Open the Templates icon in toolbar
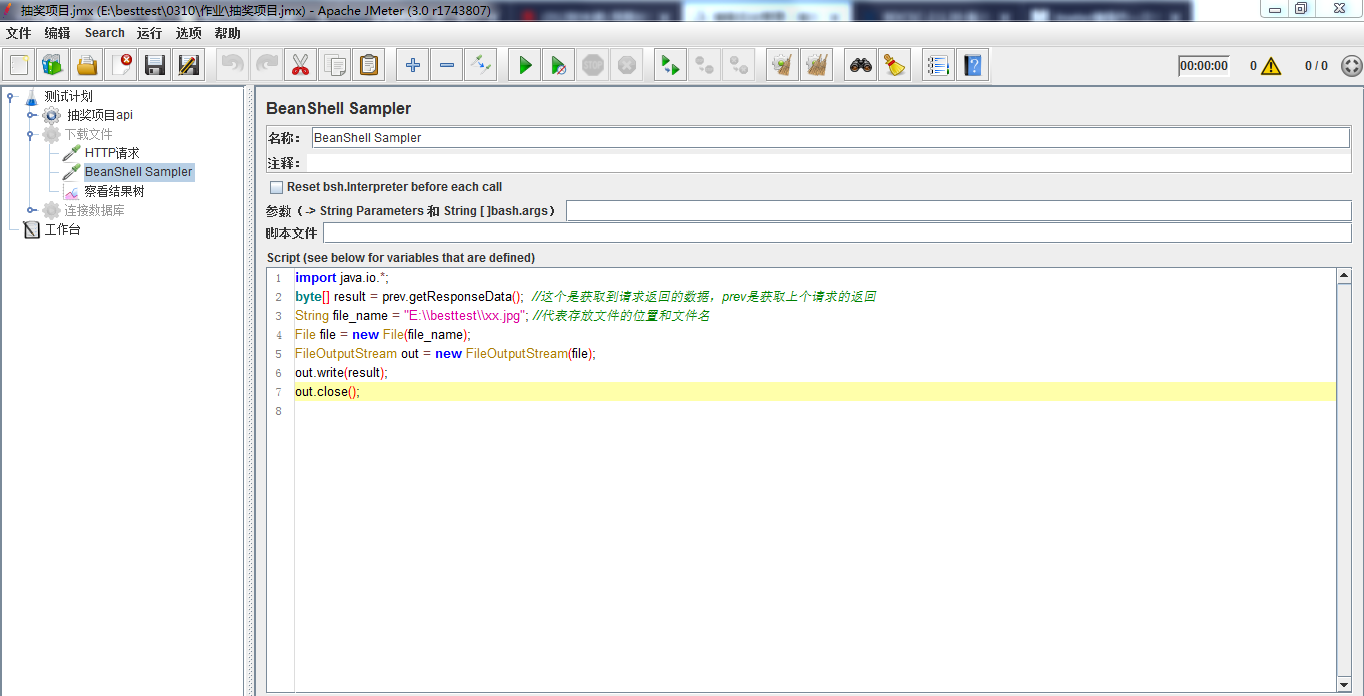This screenshot has width=1364, height=696. (x=53, y=66)
